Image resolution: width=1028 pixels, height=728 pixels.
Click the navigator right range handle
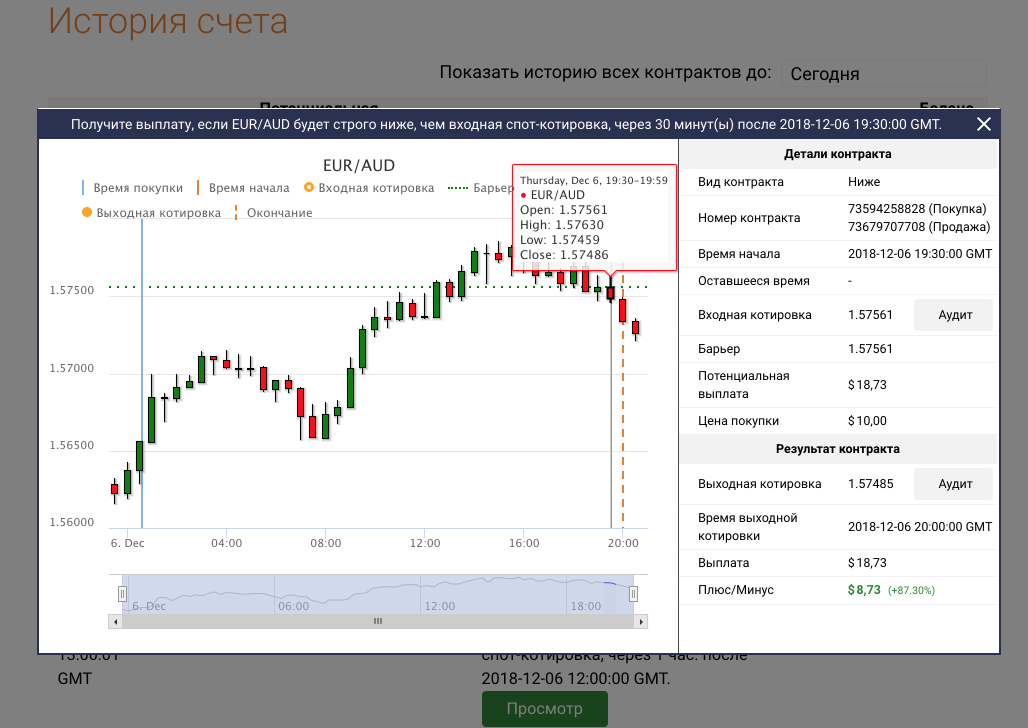click(x=633, y=593)
